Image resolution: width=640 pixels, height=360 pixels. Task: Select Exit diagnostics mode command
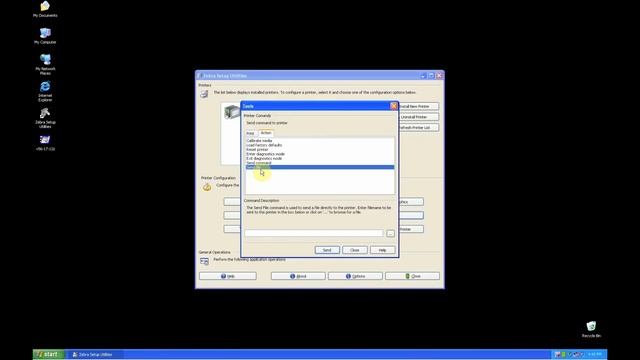[264, 158]
